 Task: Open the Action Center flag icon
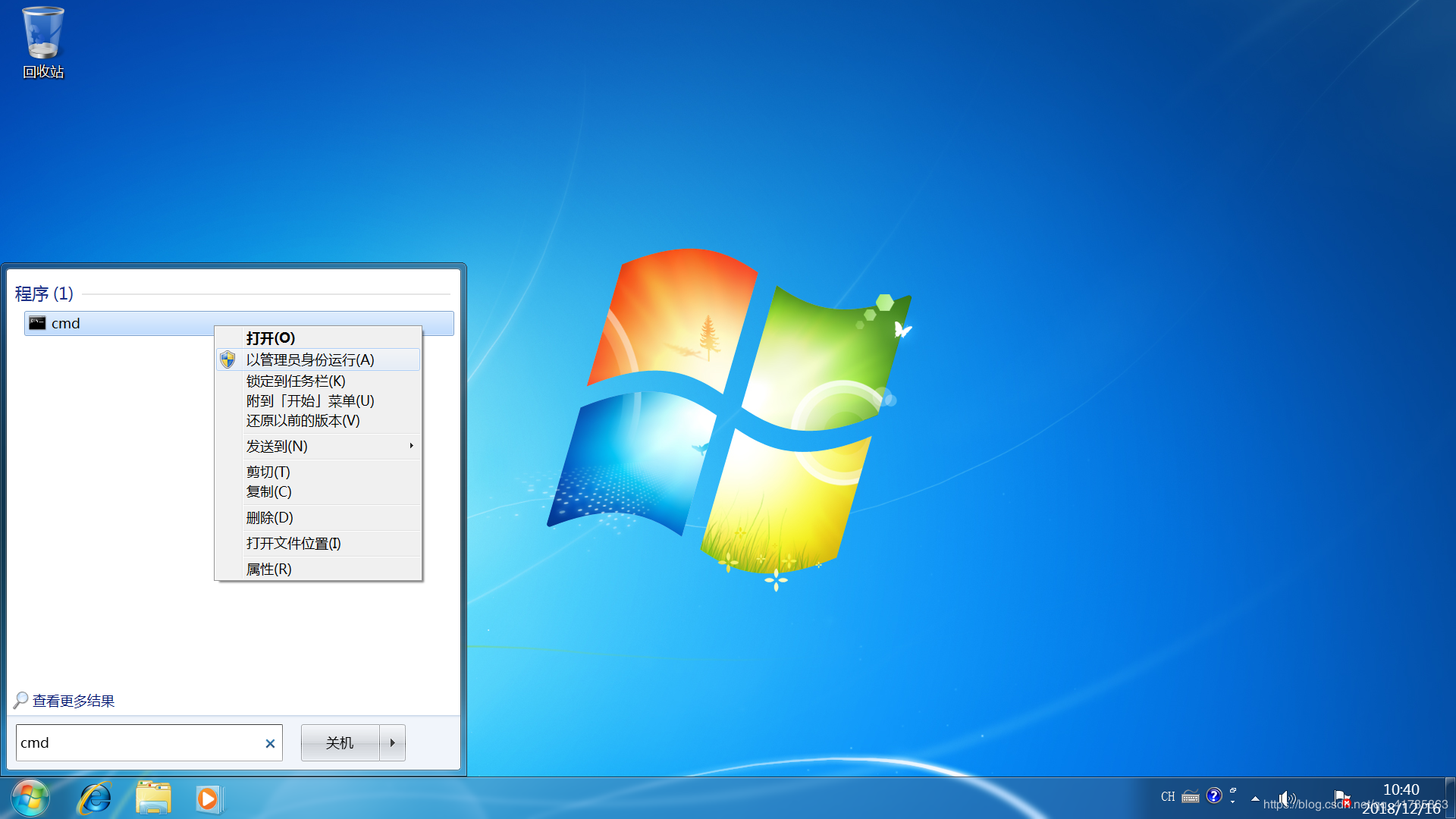1341,798
